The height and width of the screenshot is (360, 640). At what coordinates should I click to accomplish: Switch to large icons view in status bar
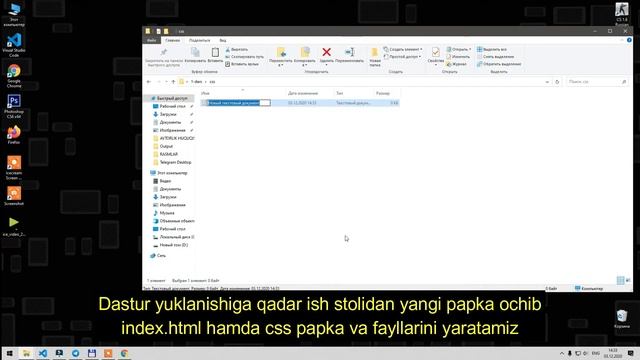[628, 280]
